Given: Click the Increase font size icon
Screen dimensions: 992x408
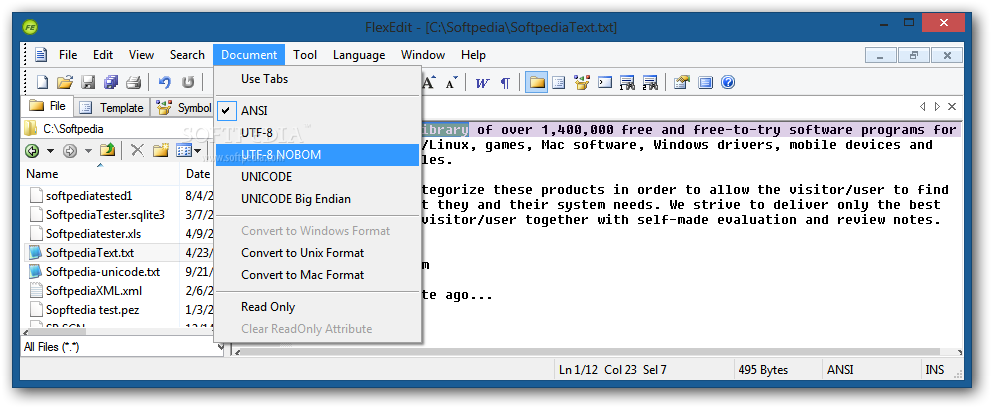Looking at the screenshot, I should click(429, 82).
